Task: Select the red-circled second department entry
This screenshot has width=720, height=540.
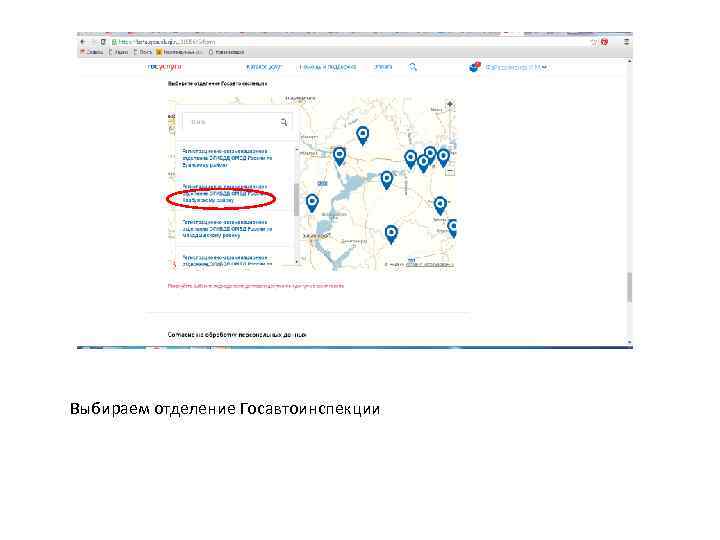Action: (x=225, y=194)
